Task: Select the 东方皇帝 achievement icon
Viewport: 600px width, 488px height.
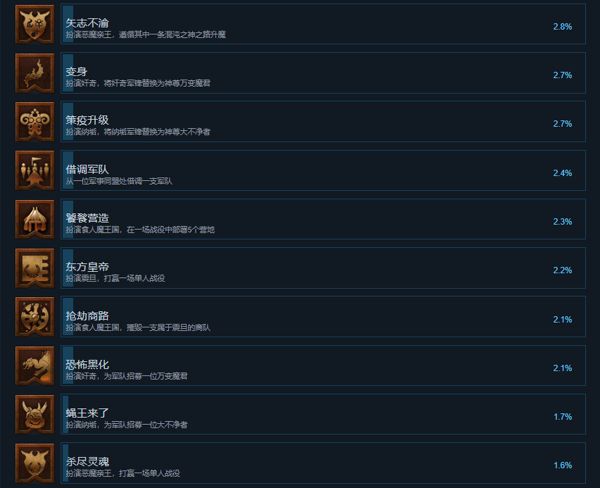Action: [34, 268]
